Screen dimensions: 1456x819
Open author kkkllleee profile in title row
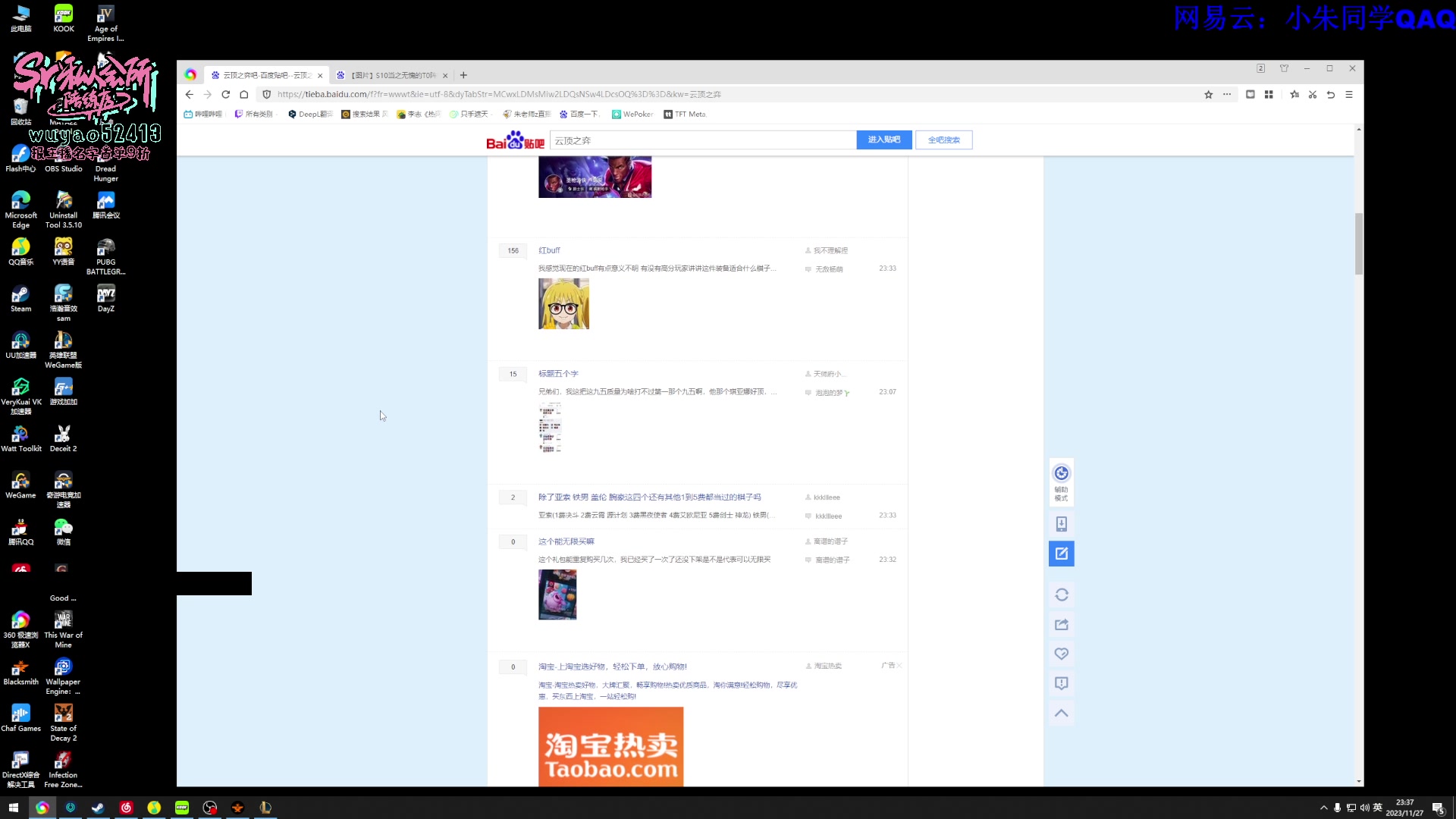(827, 497)
